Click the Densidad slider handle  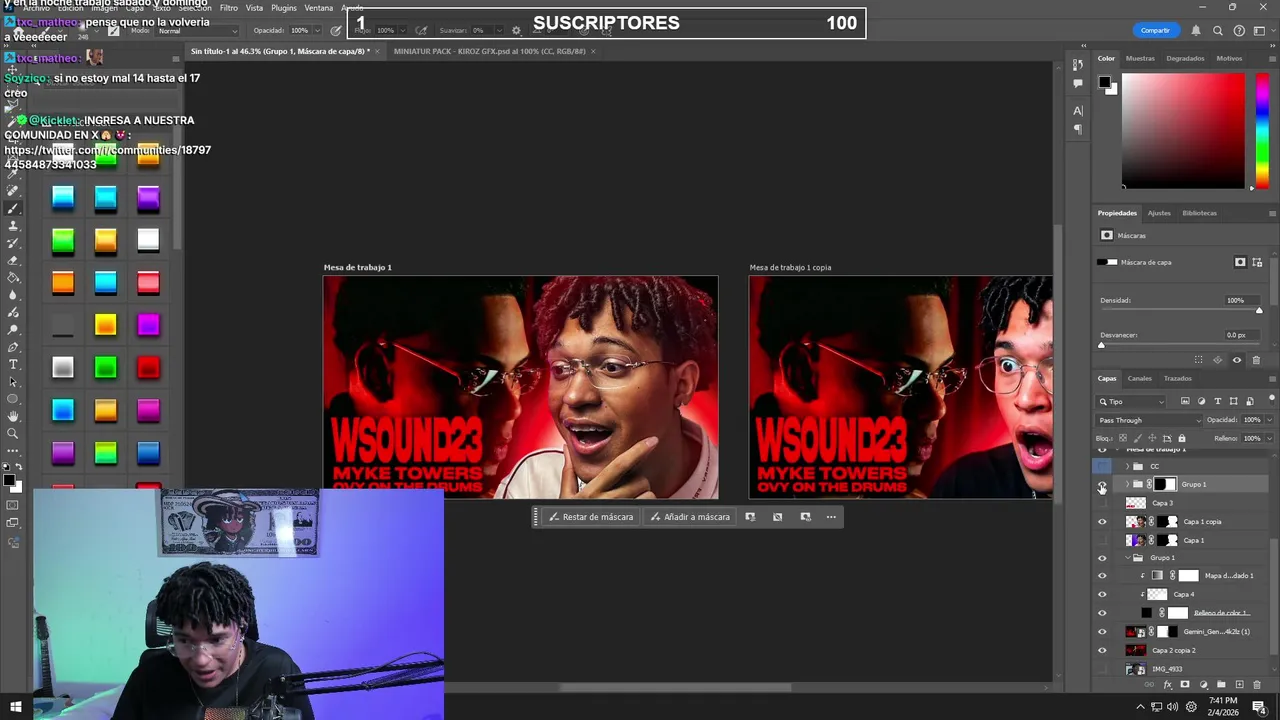tap(1259, 311)
